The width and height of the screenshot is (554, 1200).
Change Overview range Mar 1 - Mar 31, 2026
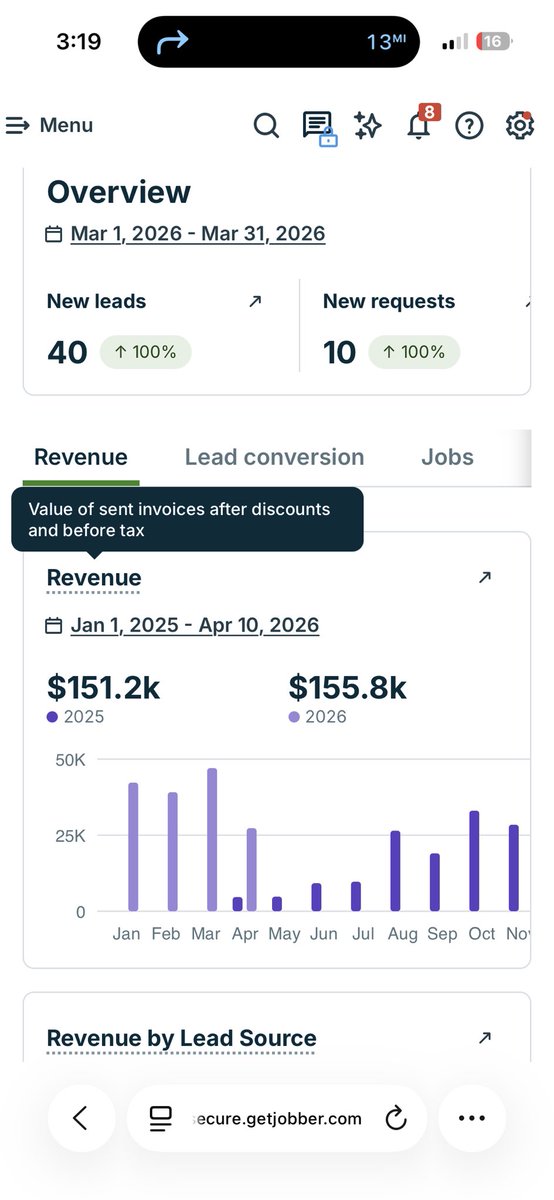tap(198, 234)
